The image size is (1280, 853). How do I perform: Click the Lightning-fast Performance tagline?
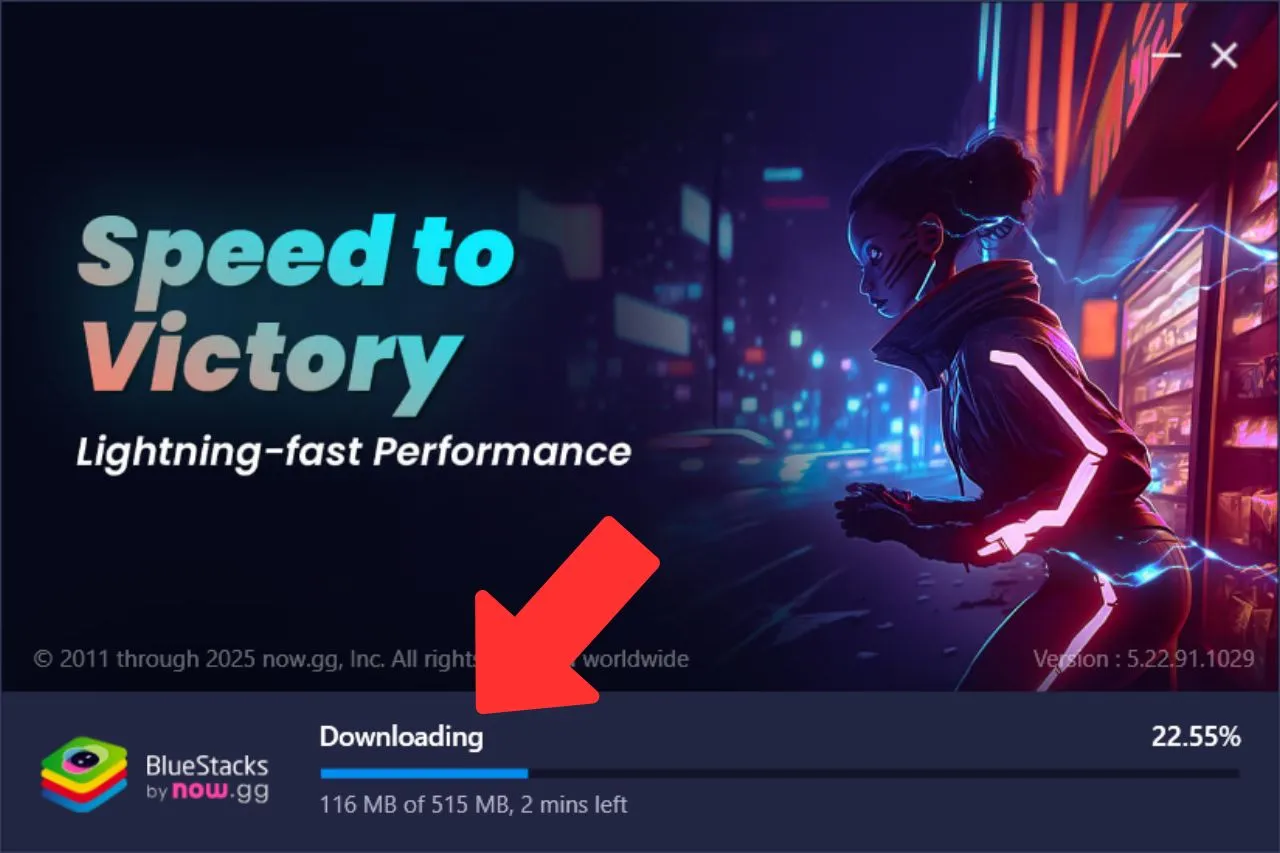point(354,453)
